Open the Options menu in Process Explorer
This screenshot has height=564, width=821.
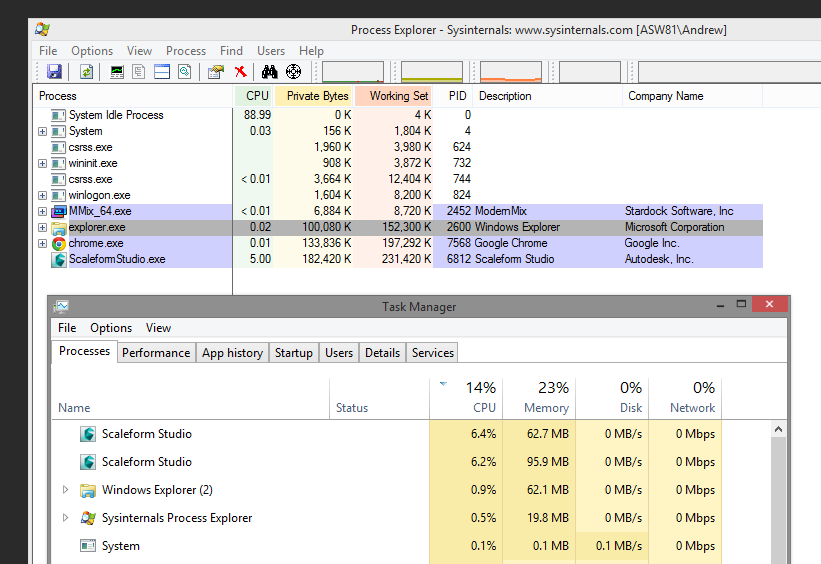click(x=92, y=51)
